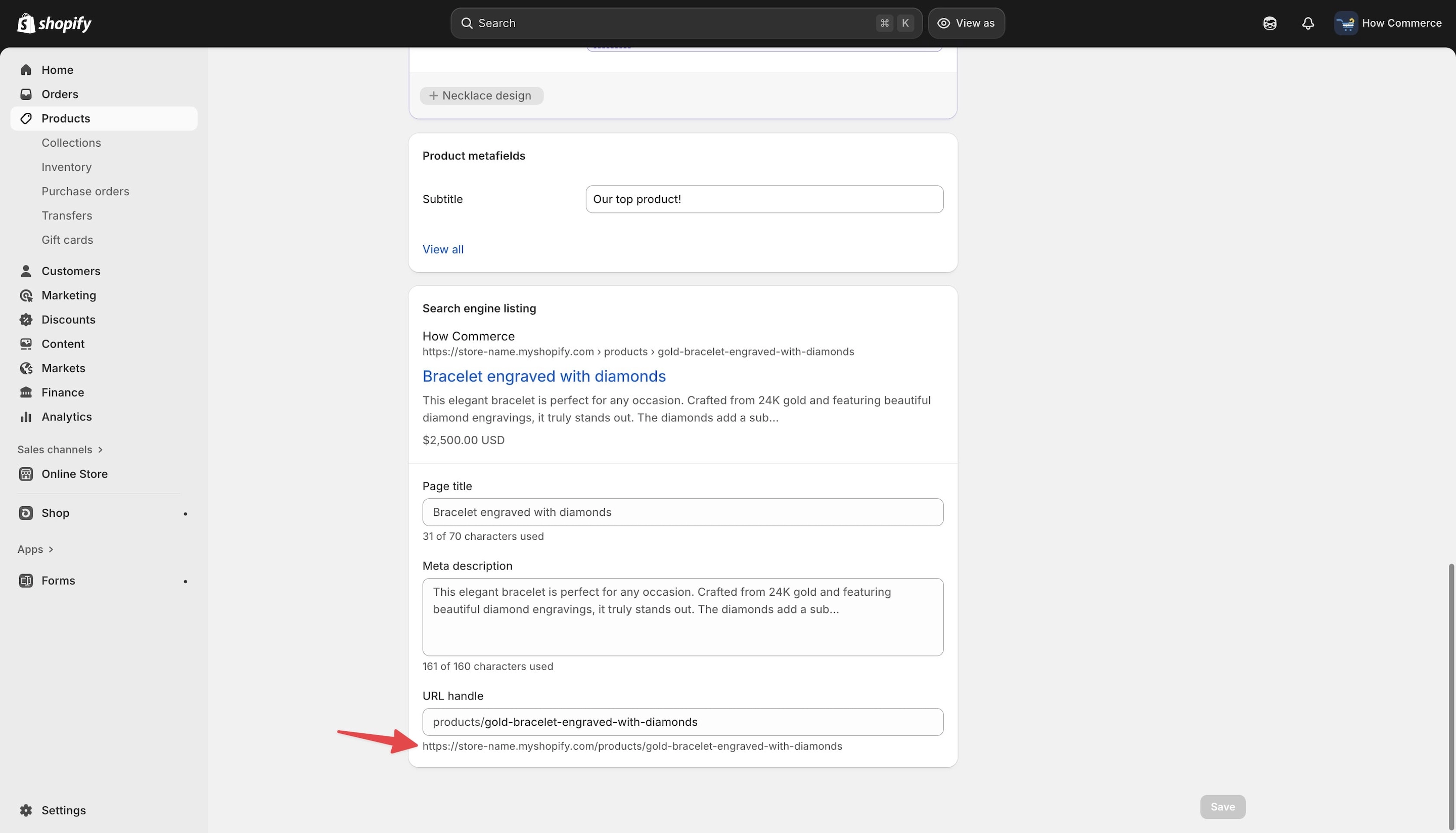Open Discounts in sidebar
This screenshot has height=833, width=1456.
(104, 319)
